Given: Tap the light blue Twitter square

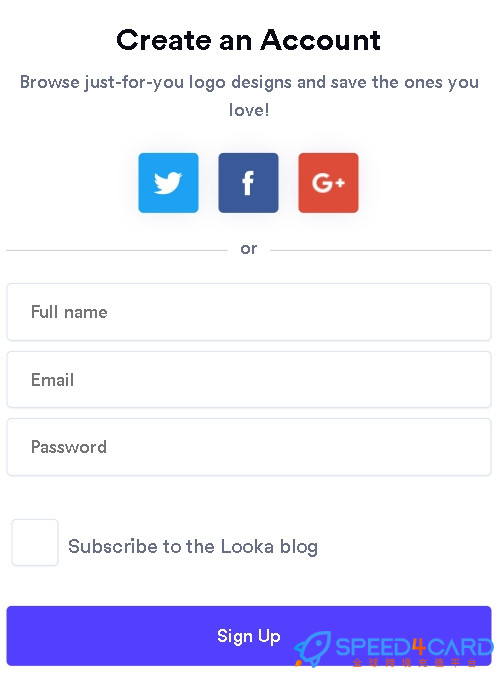Looking at the screenshot, I should (x=168, y=183).
